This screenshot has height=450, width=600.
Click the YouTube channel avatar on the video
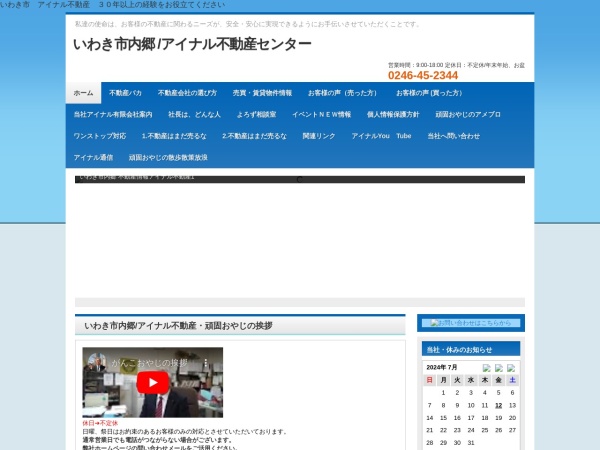(96, 362)
